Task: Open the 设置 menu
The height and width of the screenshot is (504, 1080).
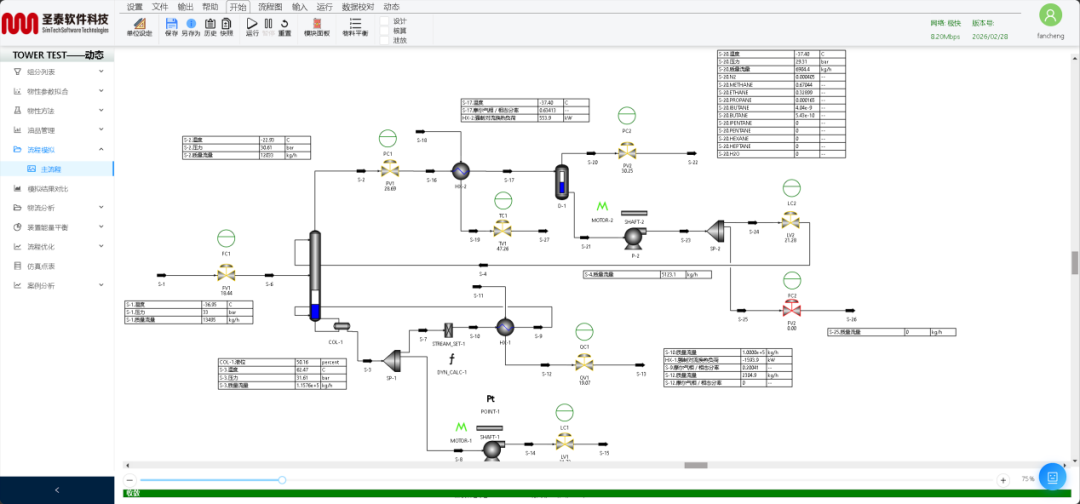Action: point(134,7)
